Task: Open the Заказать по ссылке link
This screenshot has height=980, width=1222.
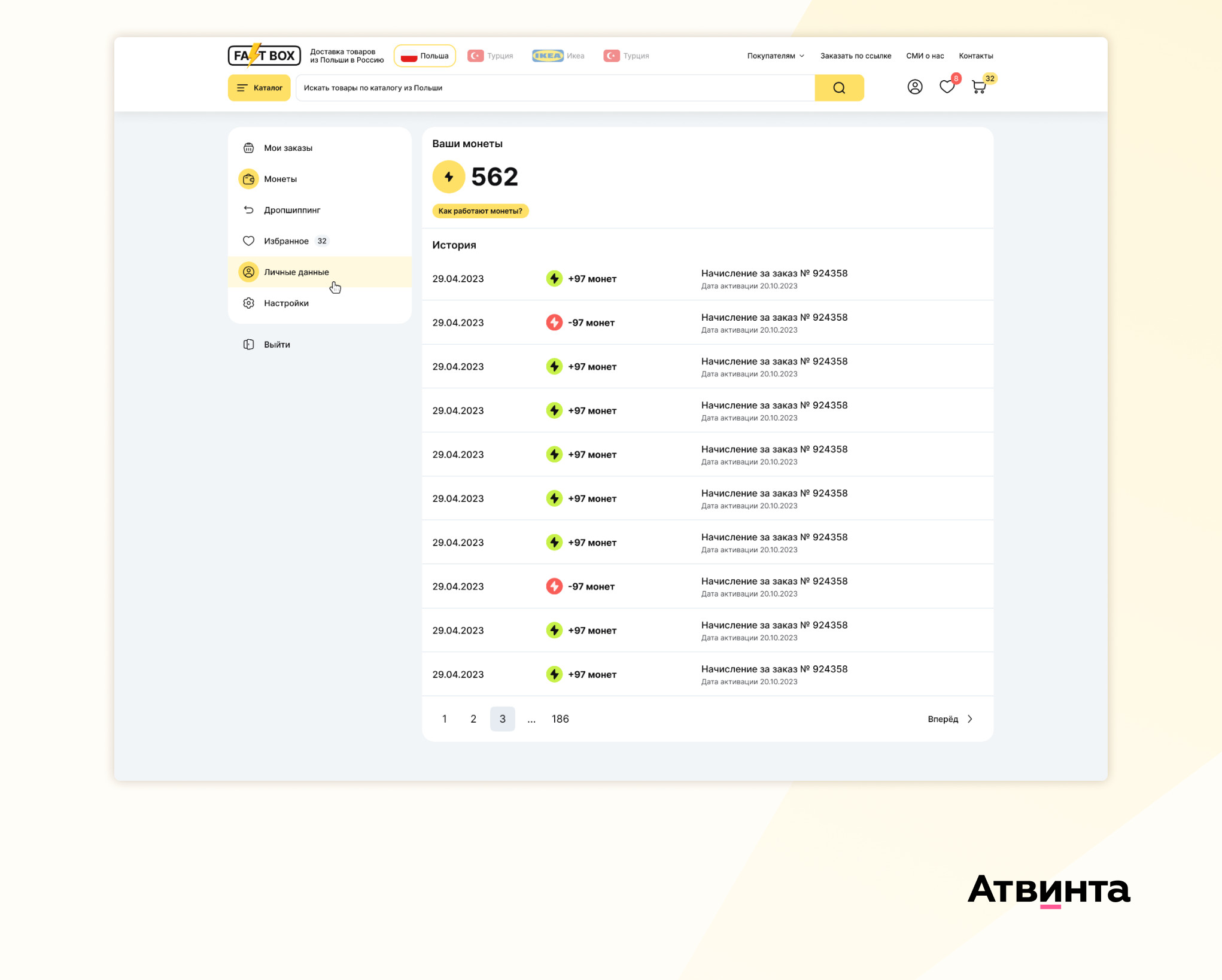Action: [x=855, y=56]
